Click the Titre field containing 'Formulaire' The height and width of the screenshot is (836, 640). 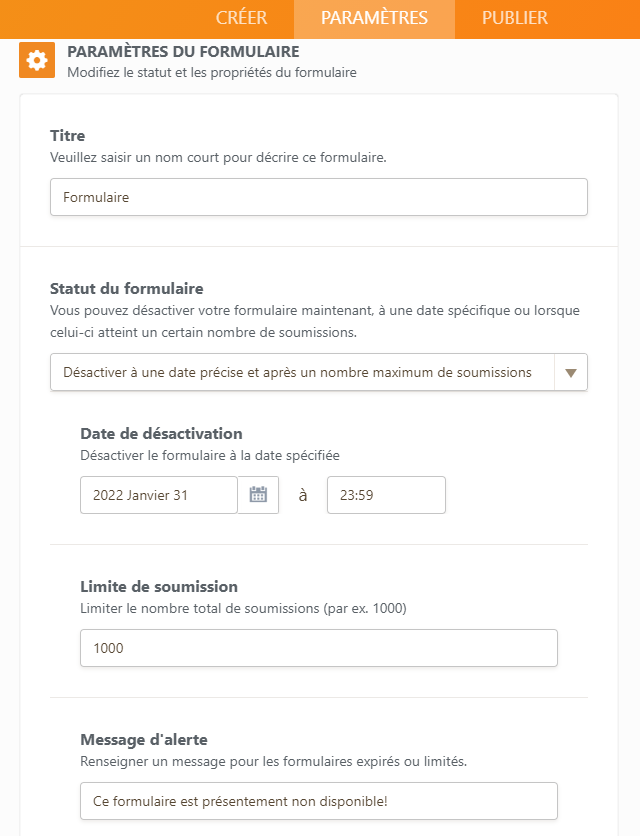(318, 197)
